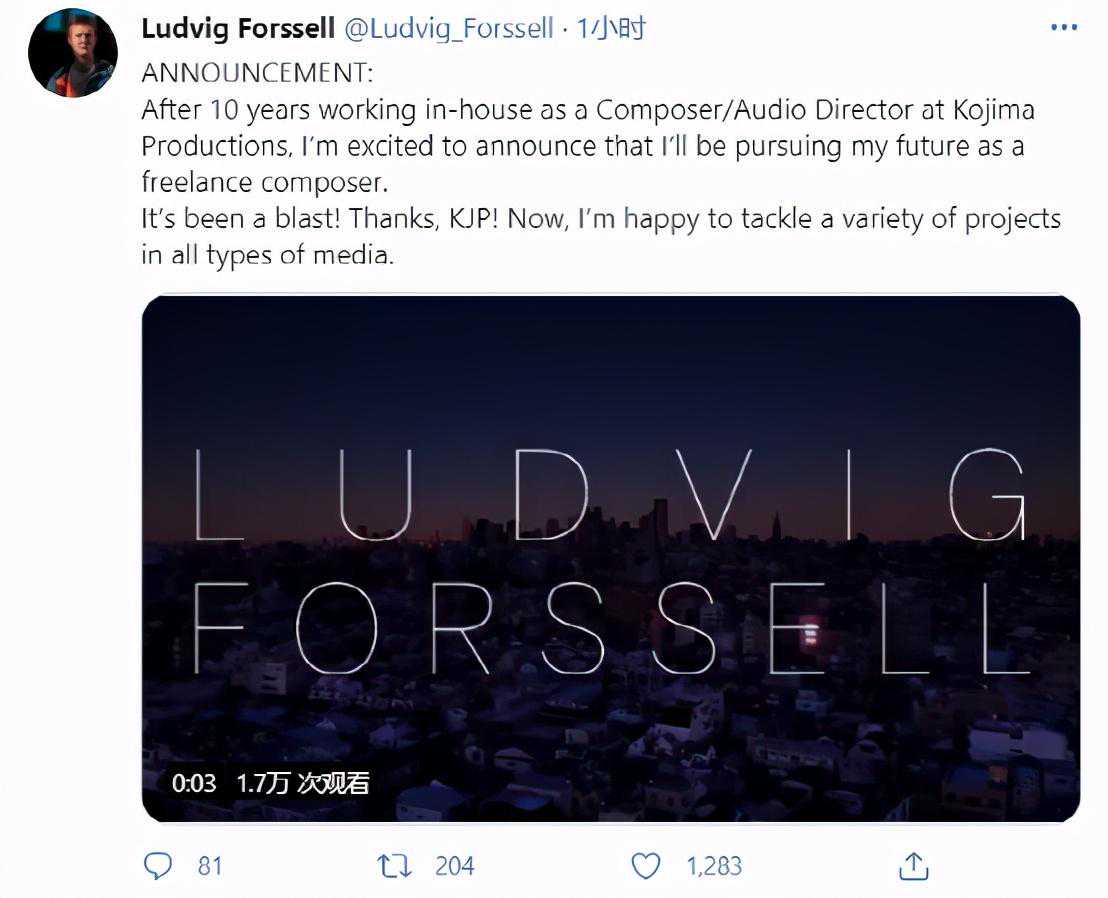Click the 81 replies count
The width and height of the screenshot is (1108, 898).
coord(209,865)
